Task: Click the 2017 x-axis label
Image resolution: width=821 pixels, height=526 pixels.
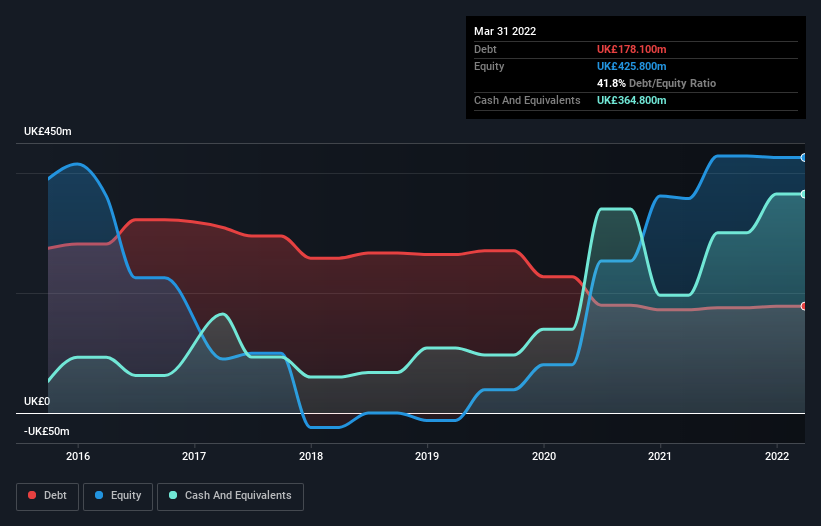Action: [194, 456]
